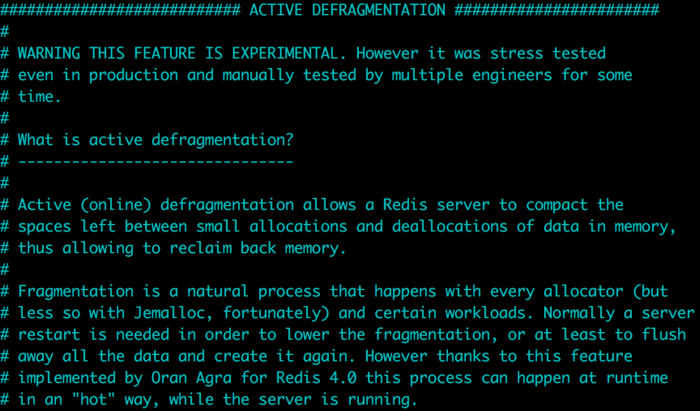Click the word 'deallocations' in the text
The width and height of the screenshot is (700, 411).
pos(450,226)
